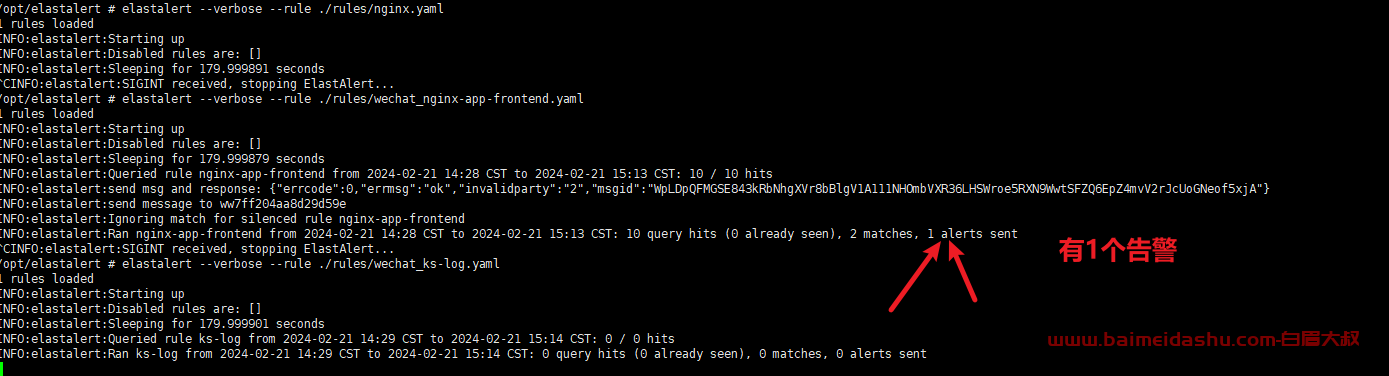Click the wechat_nginx-app-frontend.yaml command line
Image resolution: width=1389 pixels, height=376 pixels.
coord(292,99)
